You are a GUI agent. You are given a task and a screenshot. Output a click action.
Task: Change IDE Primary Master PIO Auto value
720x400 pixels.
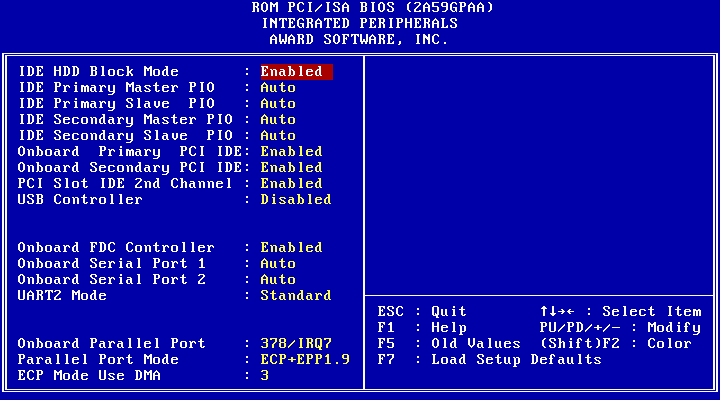pos(278,88)
